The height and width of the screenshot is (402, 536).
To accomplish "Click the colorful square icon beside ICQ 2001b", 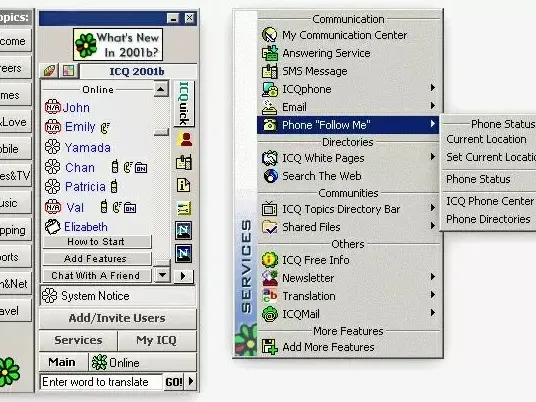I will point(69,71).
